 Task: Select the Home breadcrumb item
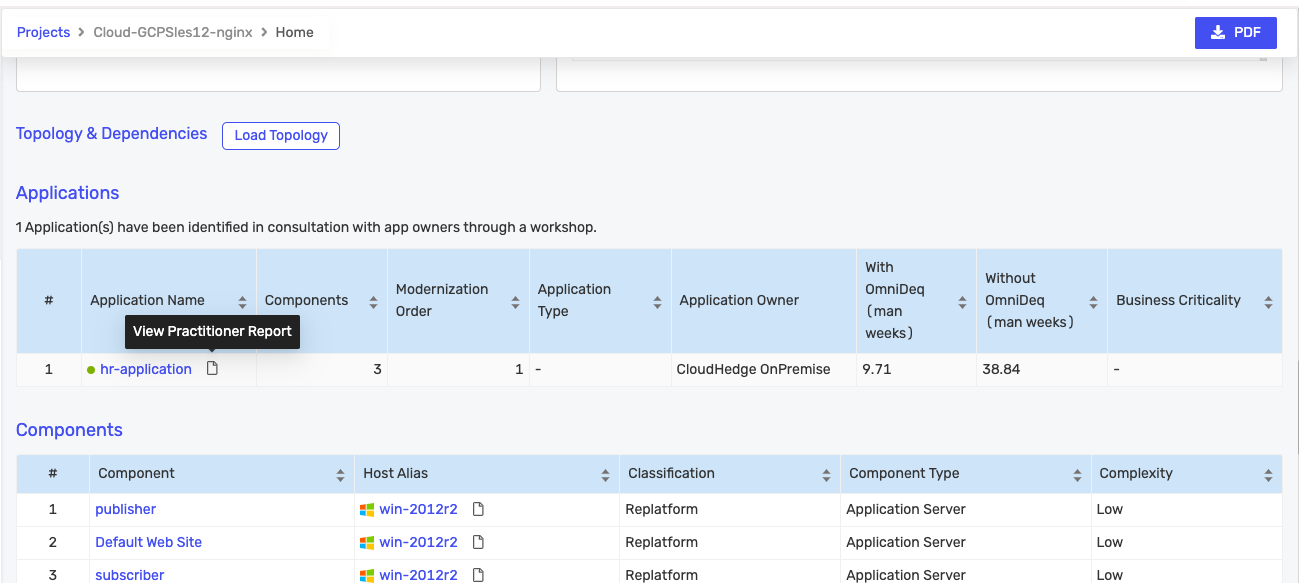click(x=295, y=32)
